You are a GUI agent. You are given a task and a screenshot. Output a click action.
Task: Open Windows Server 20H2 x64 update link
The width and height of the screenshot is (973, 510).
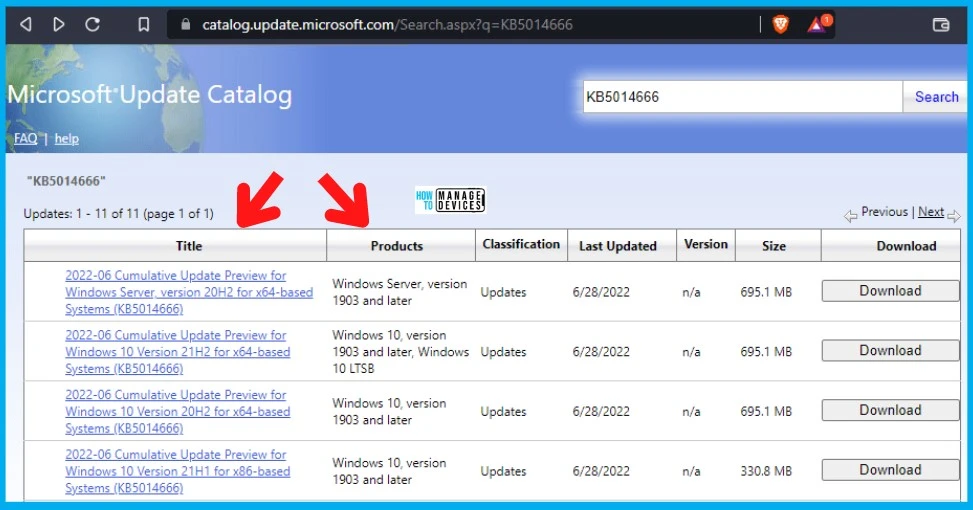[x=189, y=292]
